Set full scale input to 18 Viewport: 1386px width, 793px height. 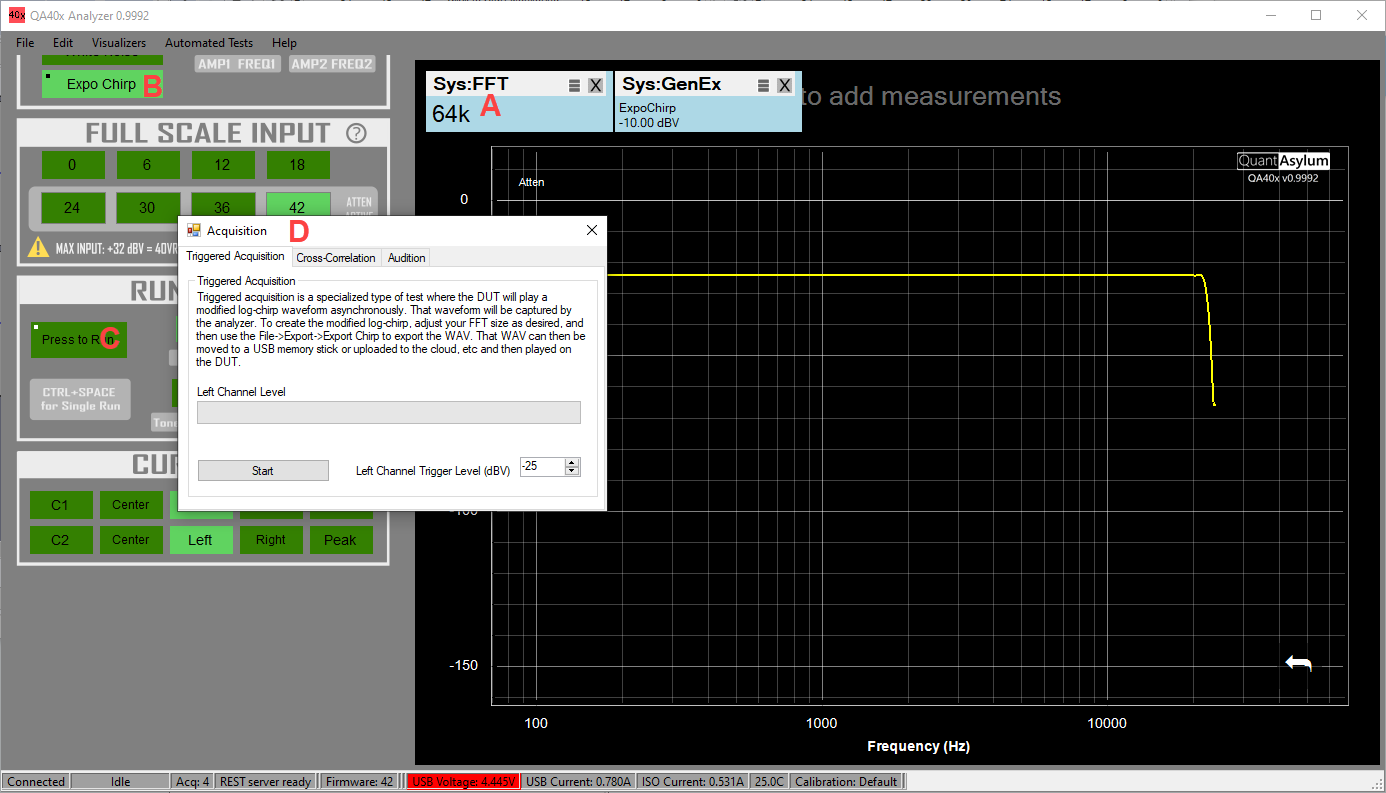297,165
